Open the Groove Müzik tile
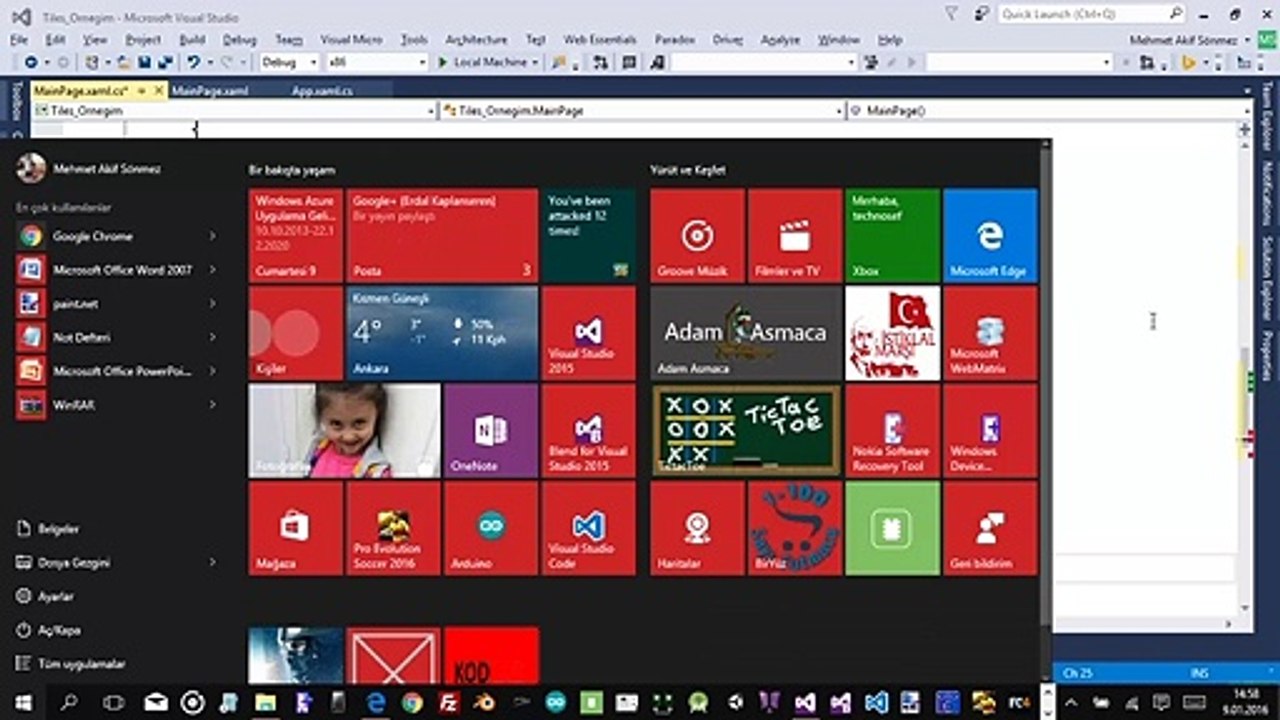 (697, 235)
